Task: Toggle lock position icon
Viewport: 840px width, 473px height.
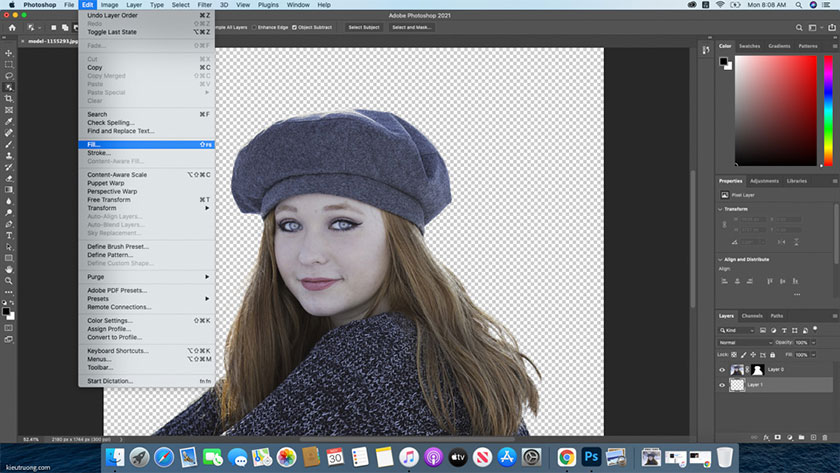Action: 753,355
